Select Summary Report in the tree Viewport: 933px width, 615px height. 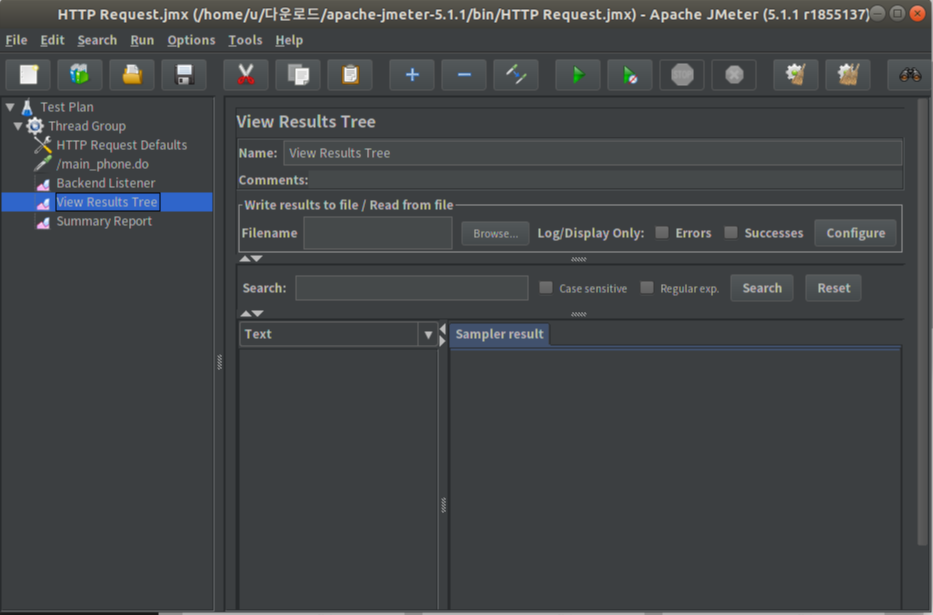pyautogui.click(x=104, y=221)
